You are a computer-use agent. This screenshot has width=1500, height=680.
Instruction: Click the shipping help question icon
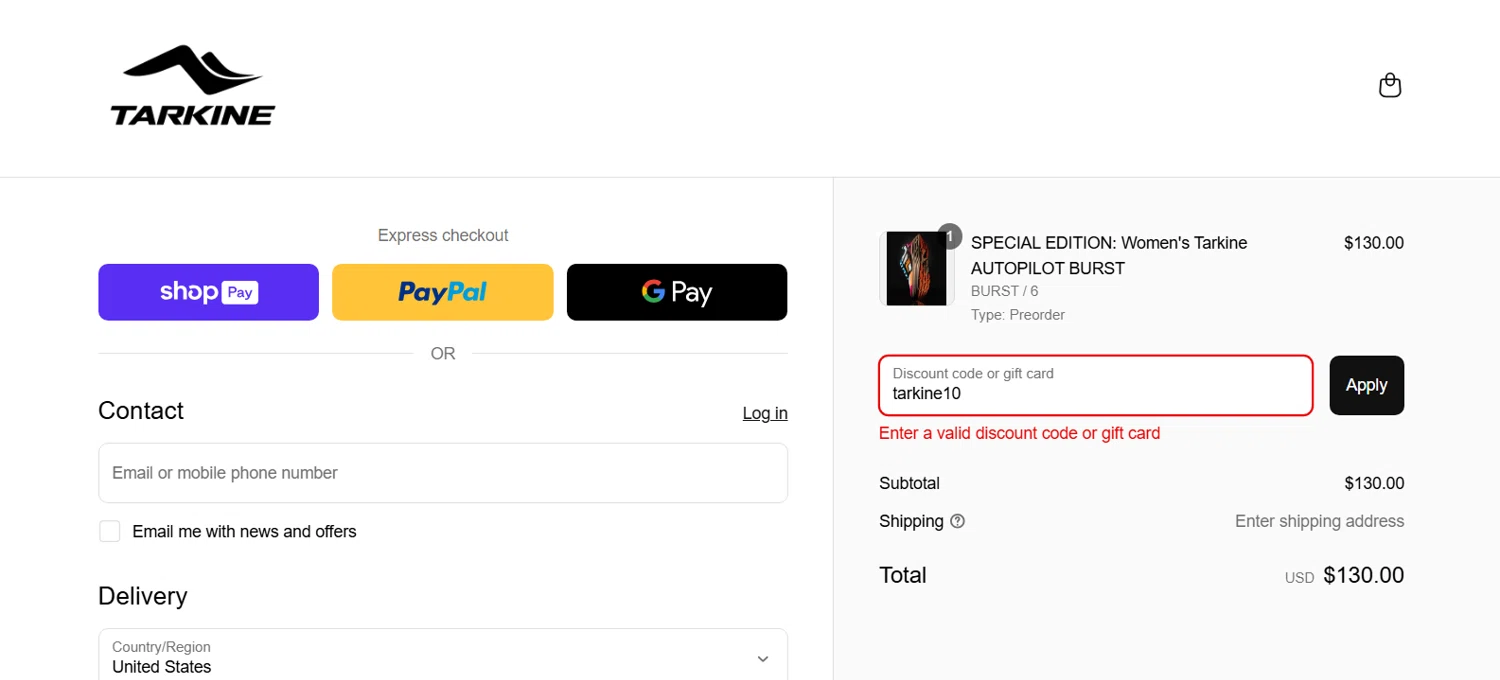[x=957, y=521]
